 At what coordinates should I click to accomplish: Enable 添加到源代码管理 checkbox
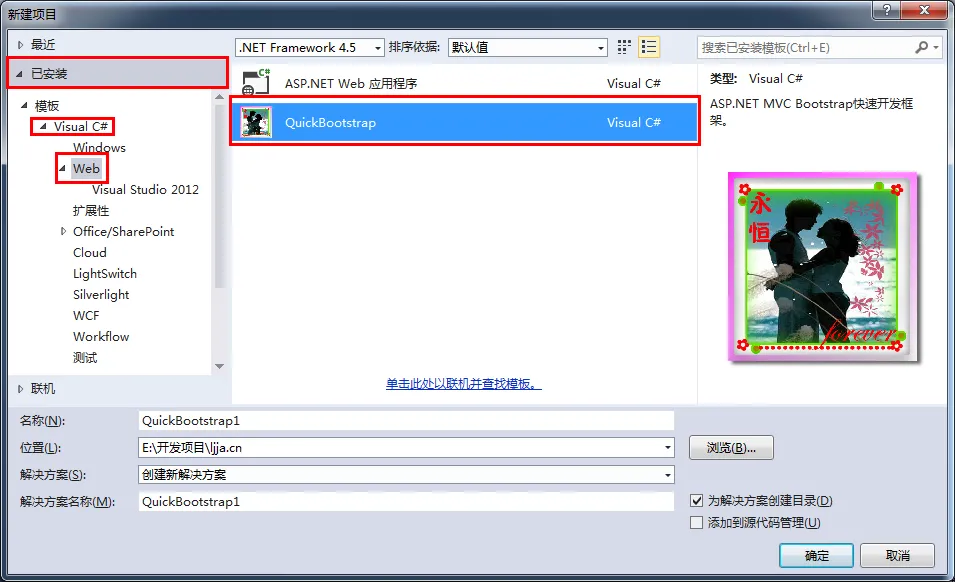tap(697, 522)
